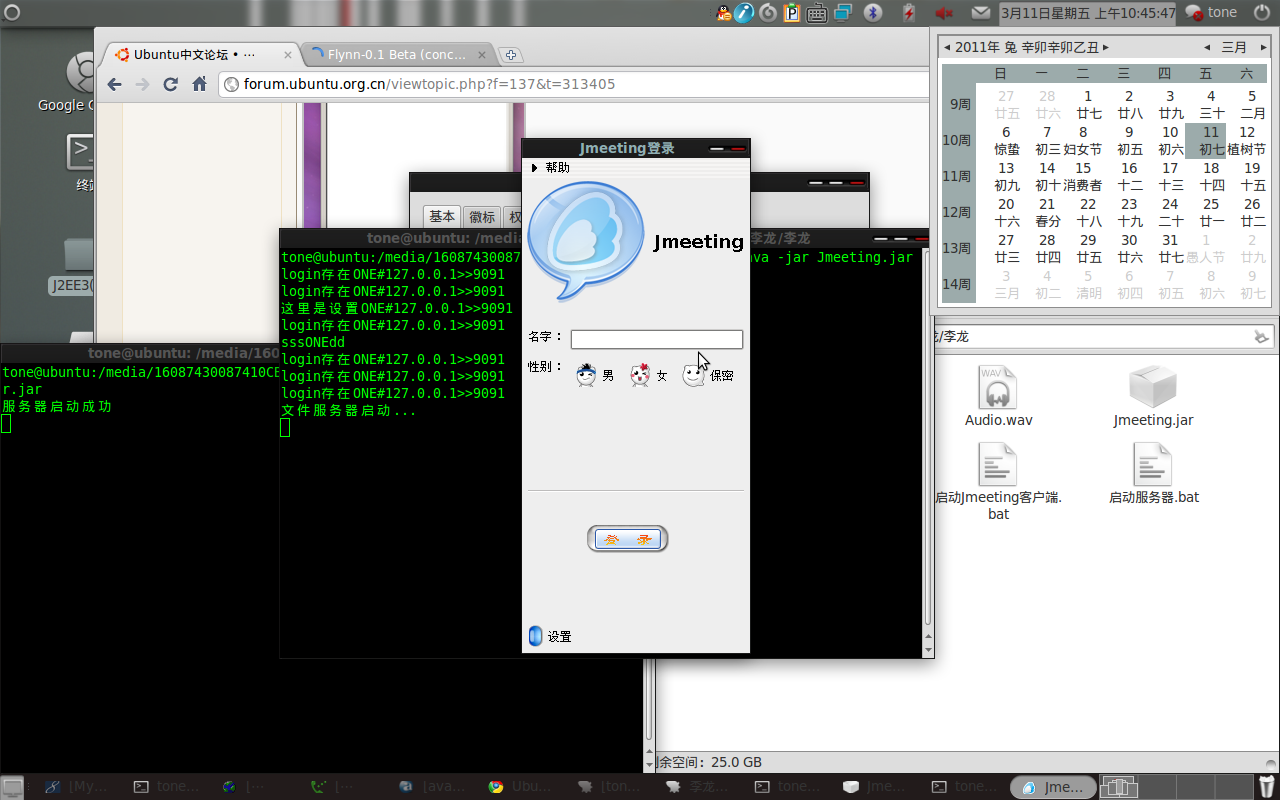Activate the highlighted Jme... taskbar item
Viewport: 1280px width, 800px height.
point(1054,787)
